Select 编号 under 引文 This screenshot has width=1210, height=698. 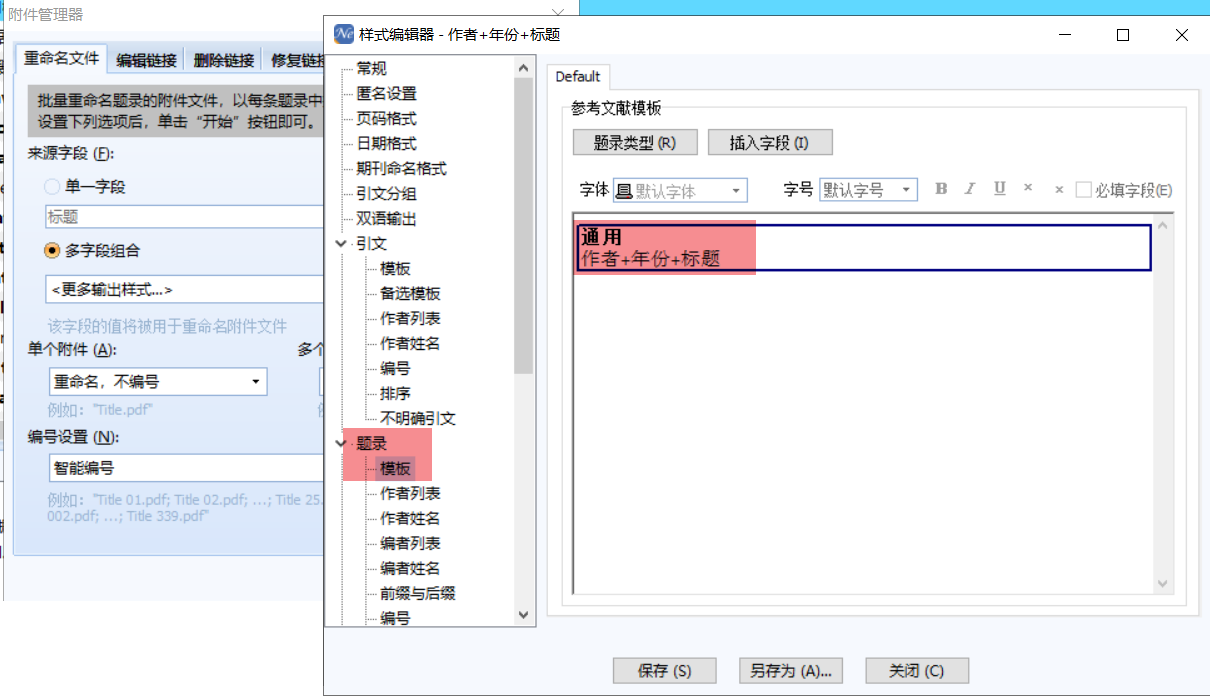(395, 368)
